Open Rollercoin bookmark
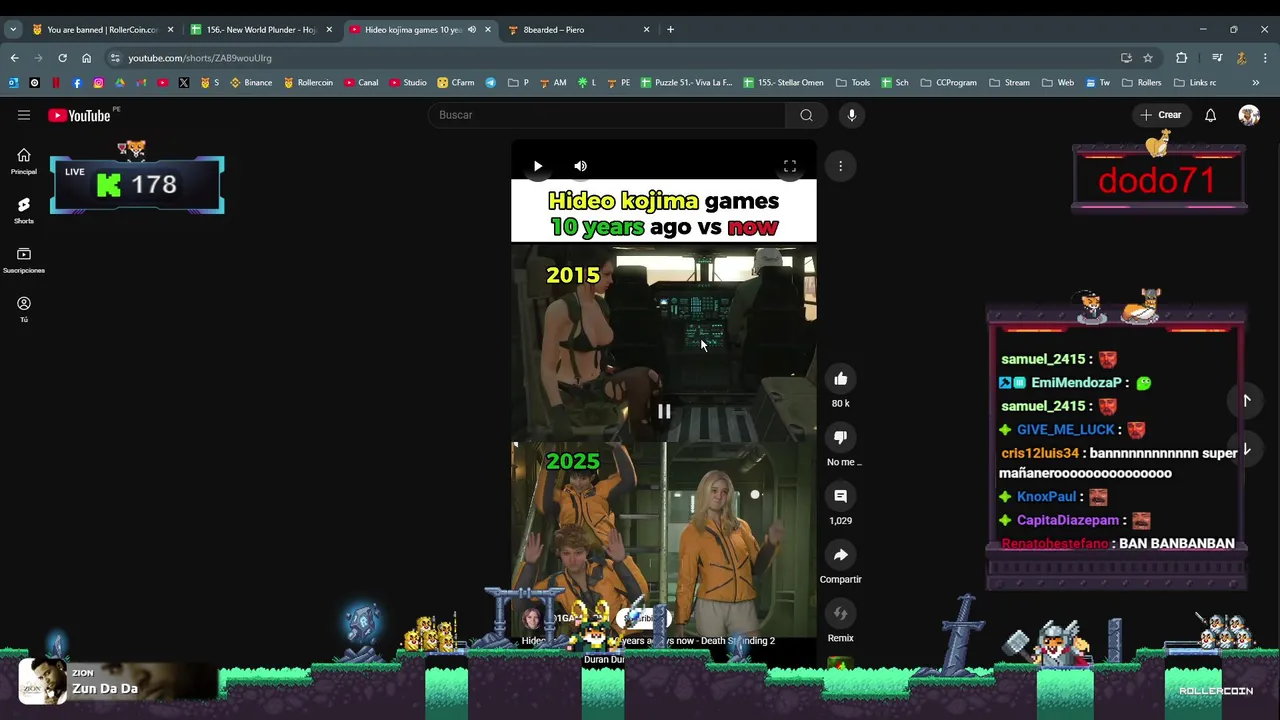The width and height of the screenshot is (1280, 720). [308, 83]
